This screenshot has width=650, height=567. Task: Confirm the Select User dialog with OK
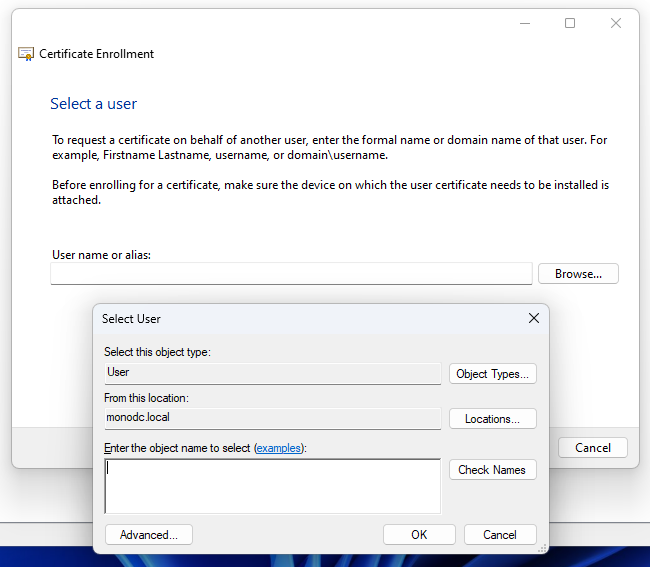(x=419, y=535)
